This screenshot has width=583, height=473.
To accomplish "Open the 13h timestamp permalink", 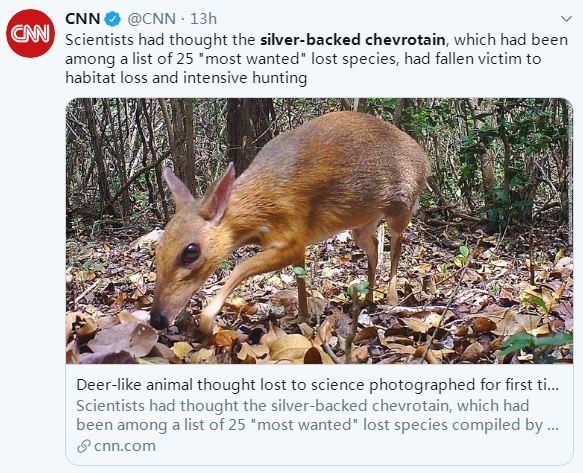I will pyautogui.click(x=203, y=19).
